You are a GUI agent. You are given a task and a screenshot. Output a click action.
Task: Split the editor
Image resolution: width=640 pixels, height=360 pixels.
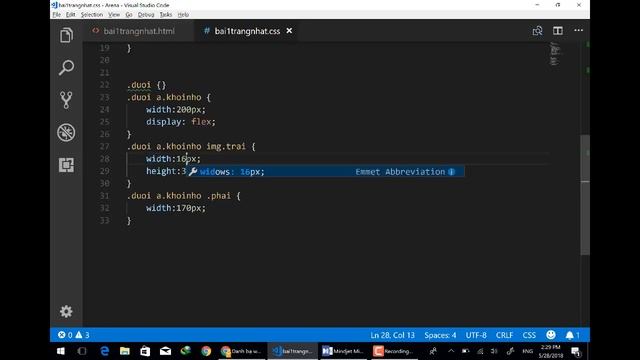(x=558, y=31)
